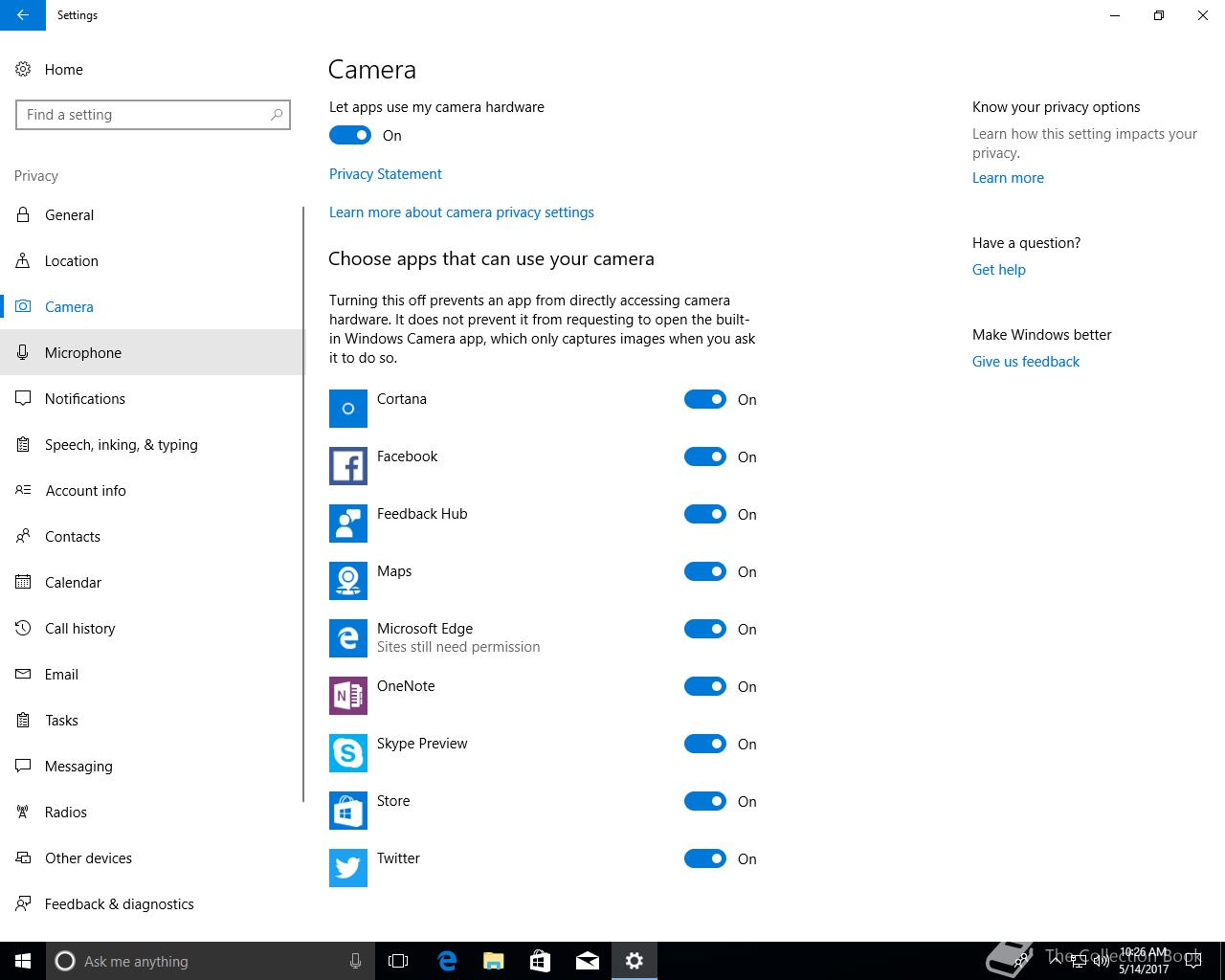The image size is (1225, 980).
Task: Click the Cortana circle icon in list
Action: (347, 409)
